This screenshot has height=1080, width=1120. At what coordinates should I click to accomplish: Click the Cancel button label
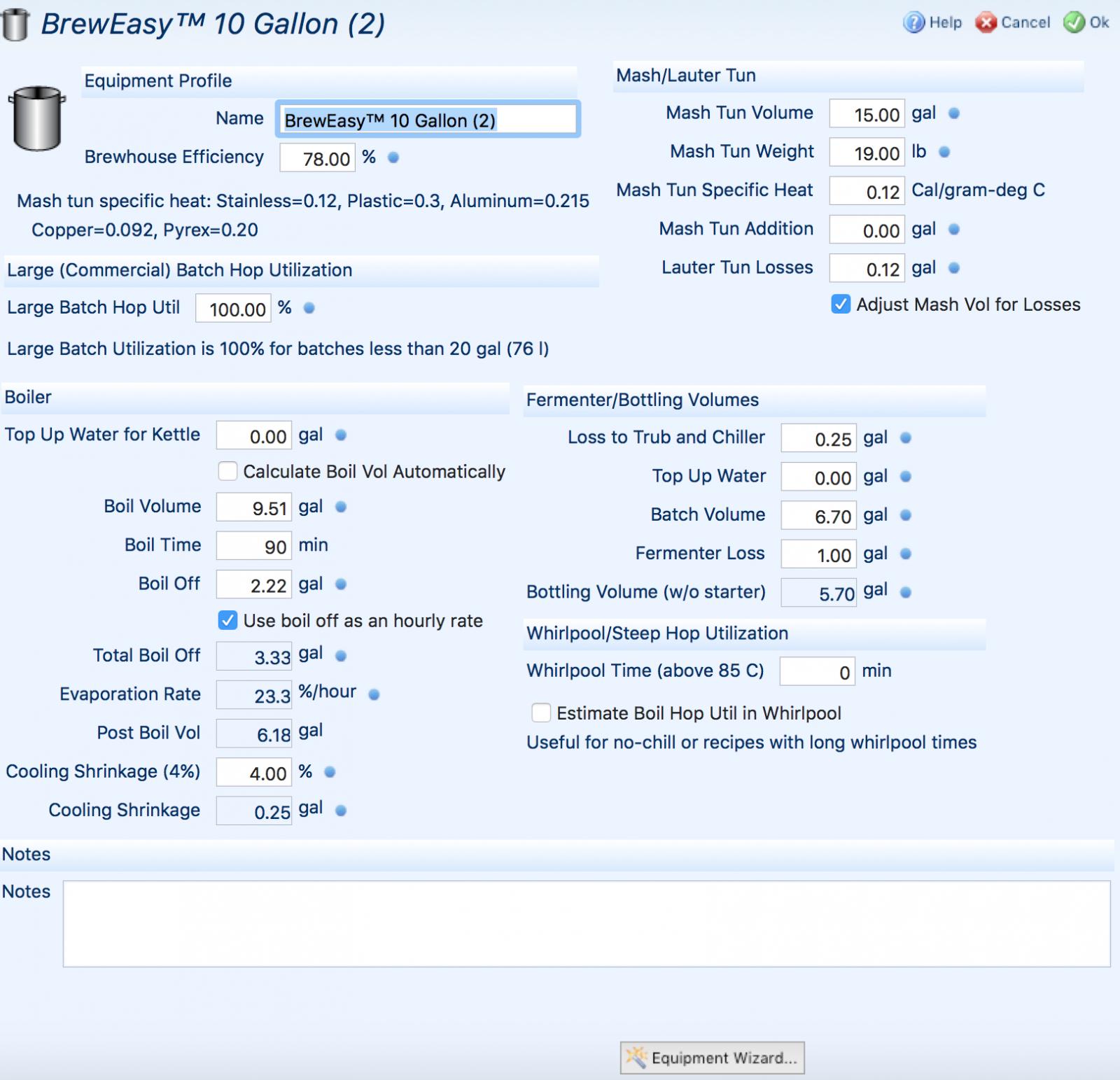point(1025,22)
